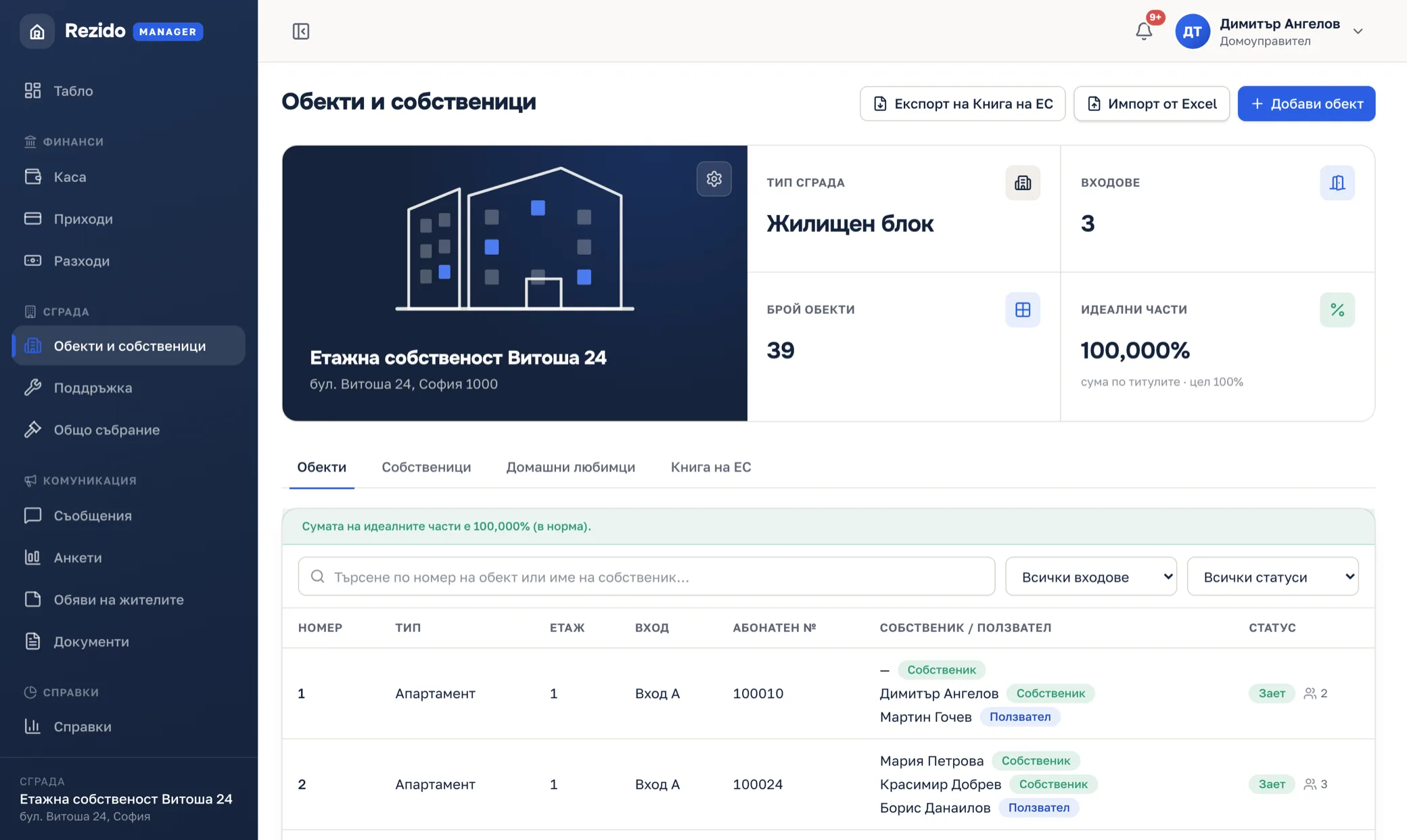Click the Добави обект button
Image resolution: width=1407 pixels, height=840 pixels.
tap(1306, 103)
